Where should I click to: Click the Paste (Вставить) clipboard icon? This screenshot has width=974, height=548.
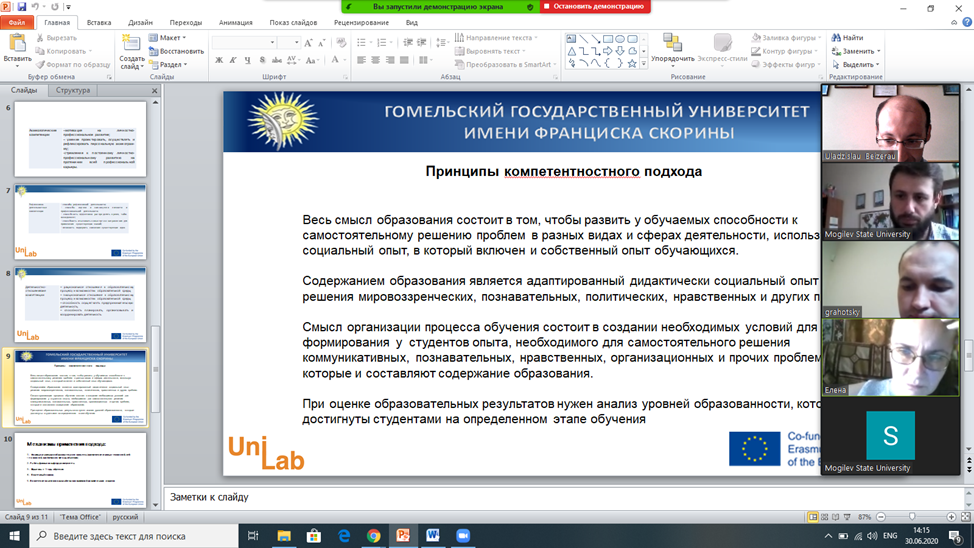tap(17, 43)
